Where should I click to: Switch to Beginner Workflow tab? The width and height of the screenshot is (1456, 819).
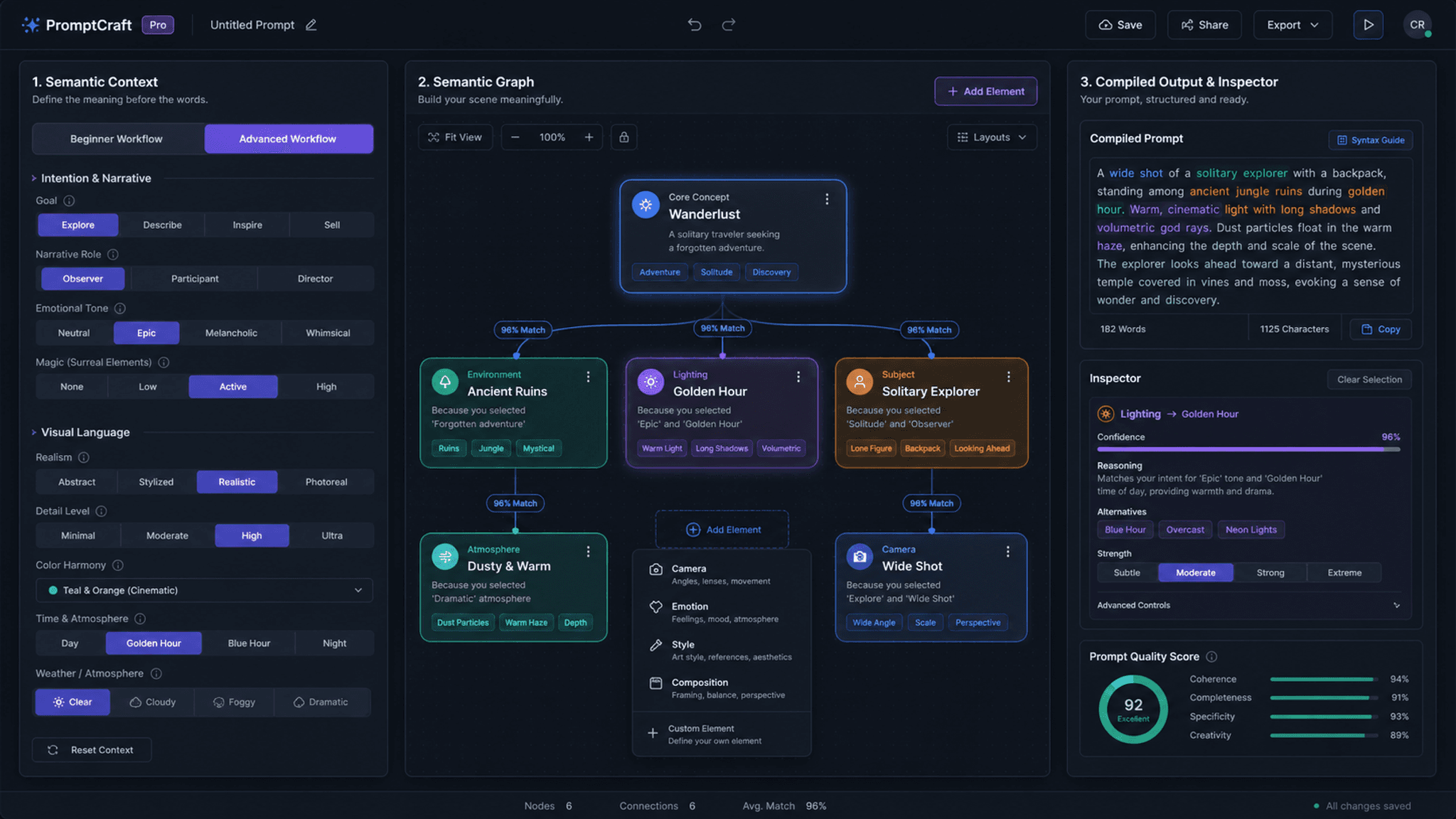point(117,139)
